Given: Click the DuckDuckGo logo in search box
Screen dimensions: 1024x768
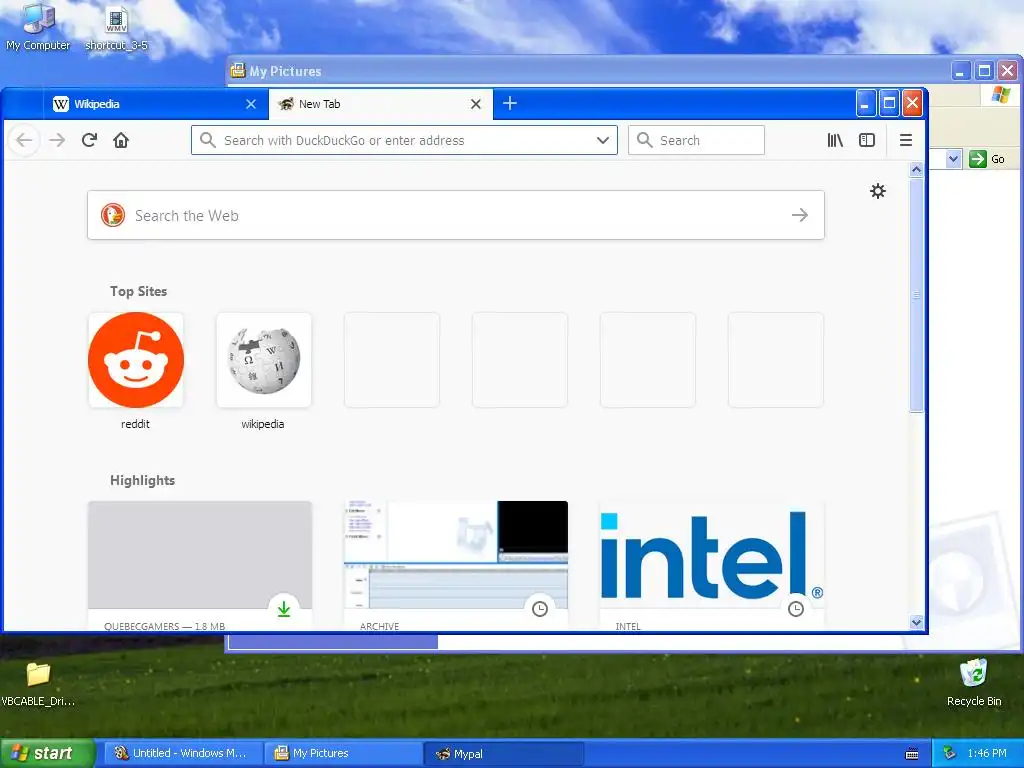Looking at the screenshot, I should tap(112, 215).
